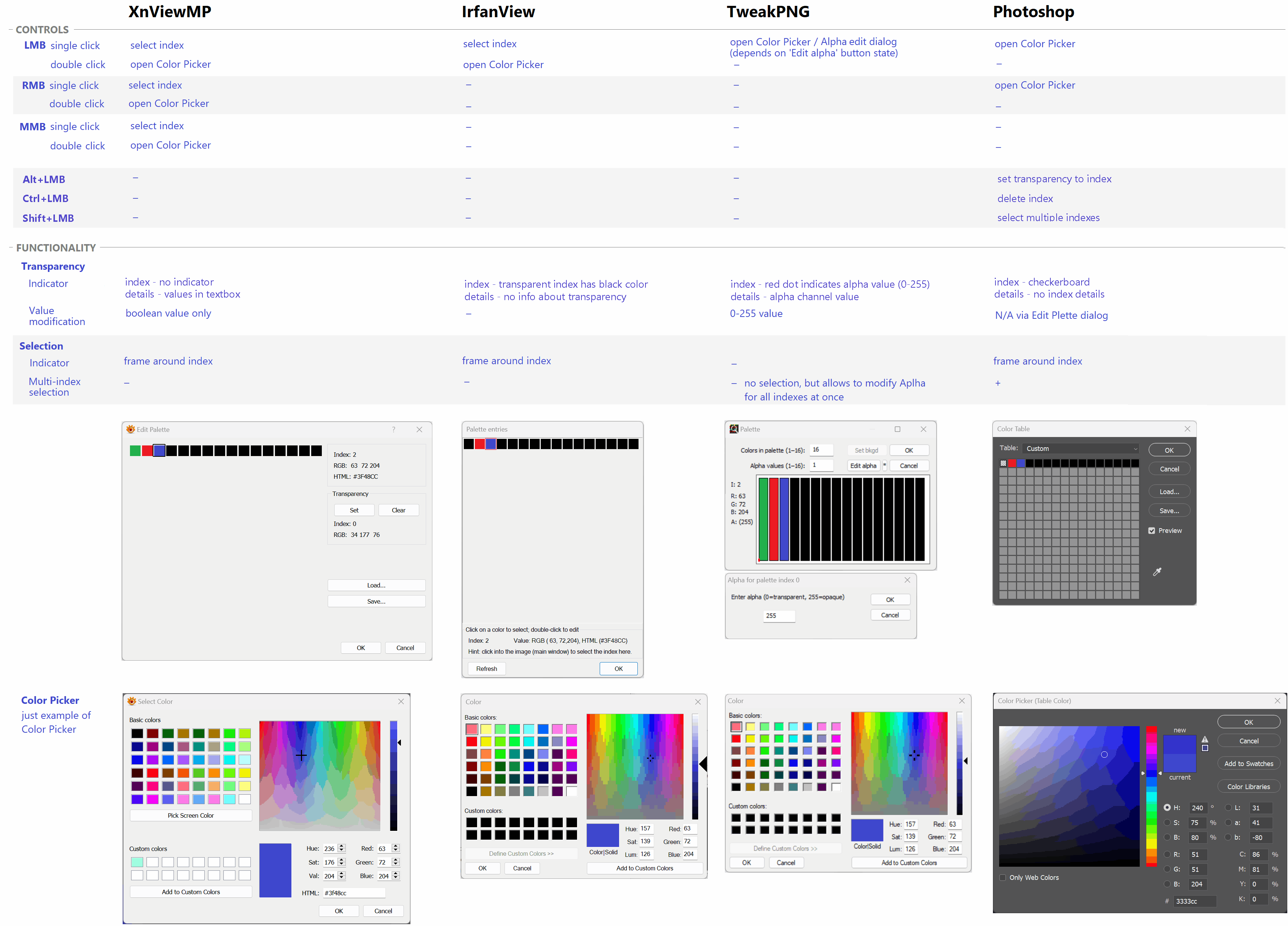Select the S saturation radio button
The image size is (1288, 926).
1167,822
